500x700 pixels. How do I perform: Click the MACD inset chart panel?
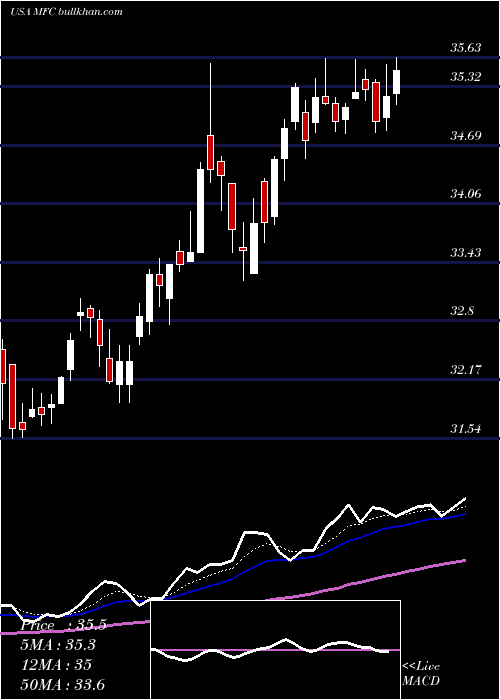[275, 650]
